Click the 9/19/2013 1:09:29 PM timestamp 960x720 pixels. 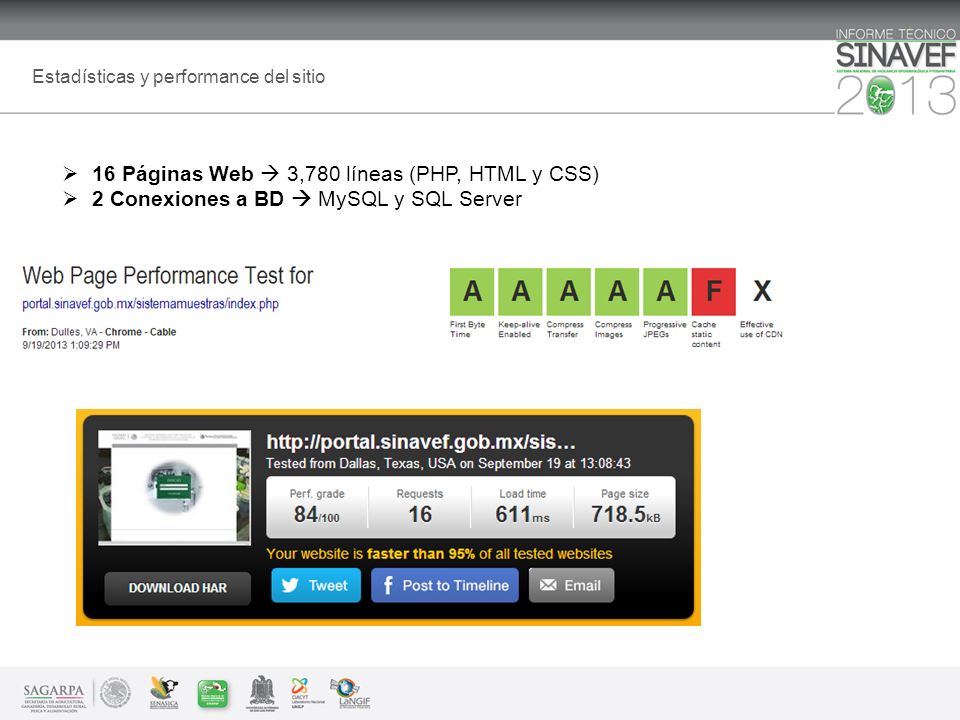point(71,345)
